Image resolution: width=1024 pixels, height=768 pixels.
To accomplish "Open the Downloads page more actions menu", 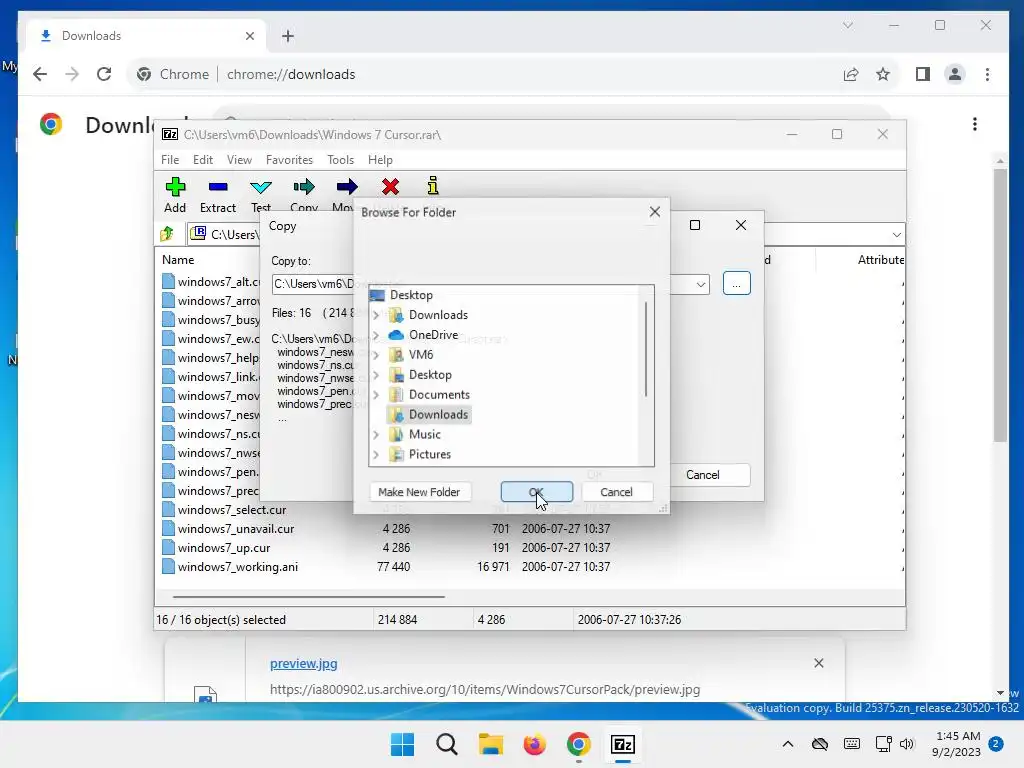I will point(974,124).
